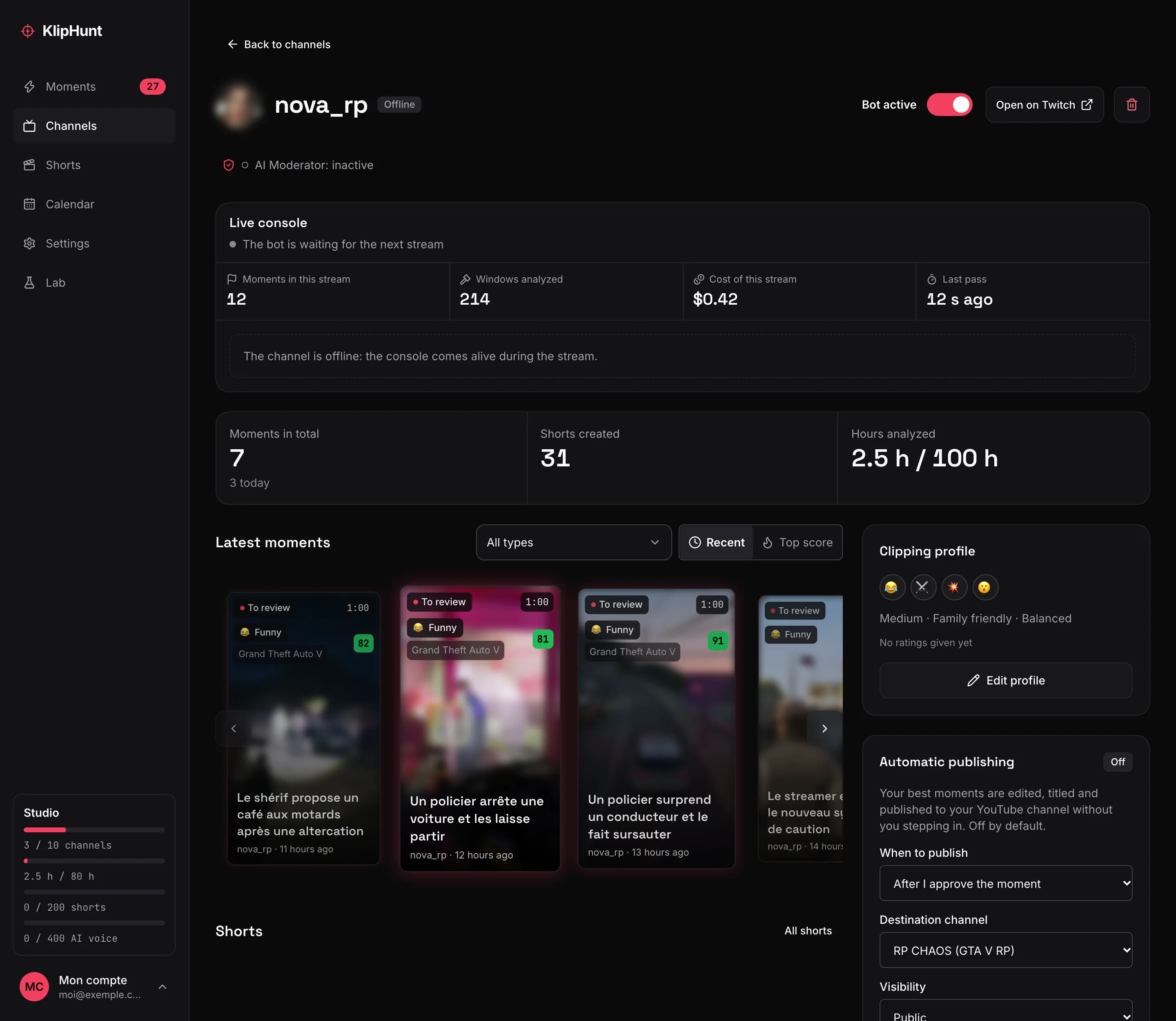Open the Calendar sidebar item
Image resolution: width=1176 pixels, height=1021 pixels.
pos(94,204)
